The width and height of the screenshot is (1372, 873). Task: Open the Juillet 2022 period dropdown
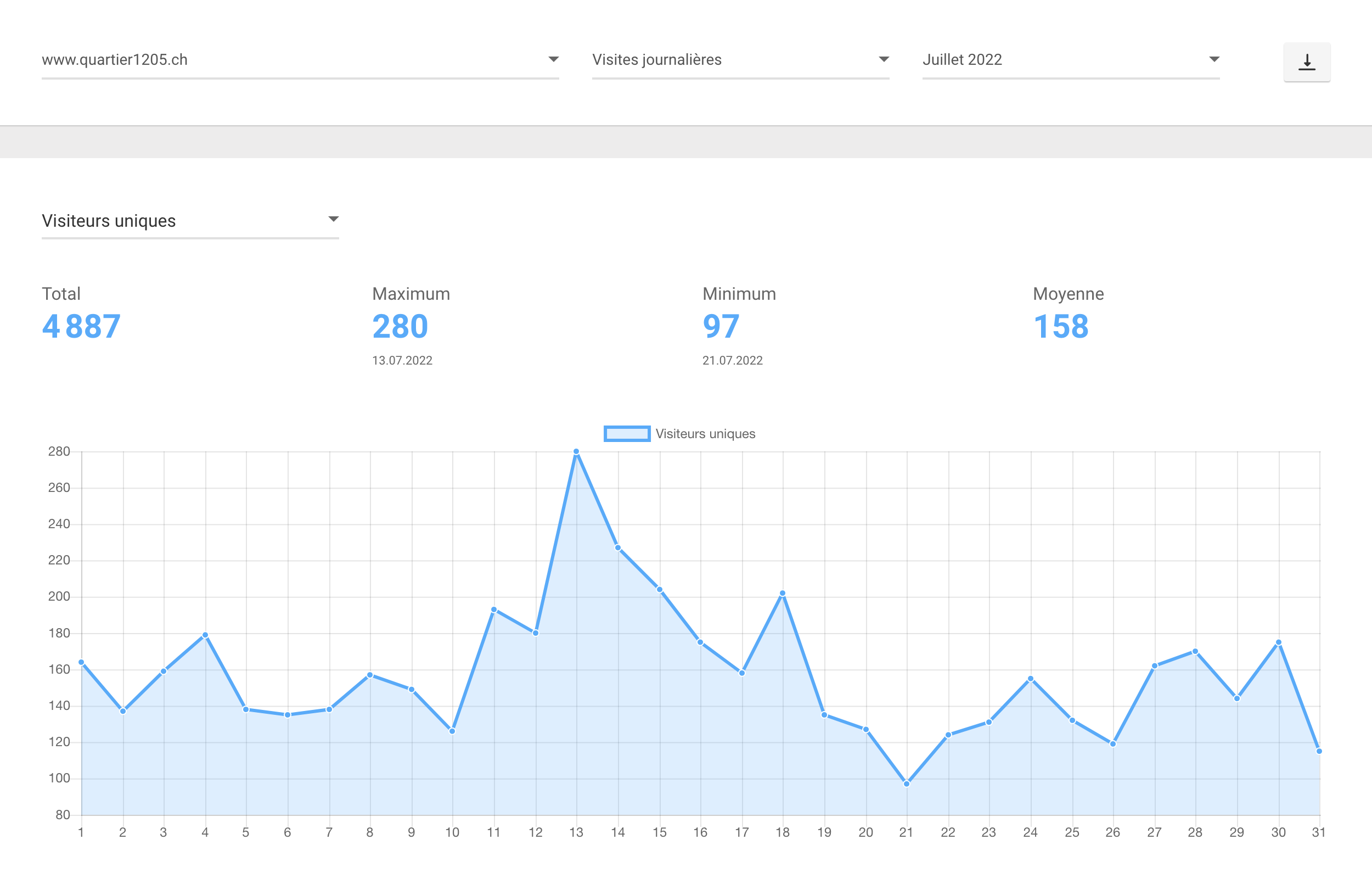(x=1071, y=59)
